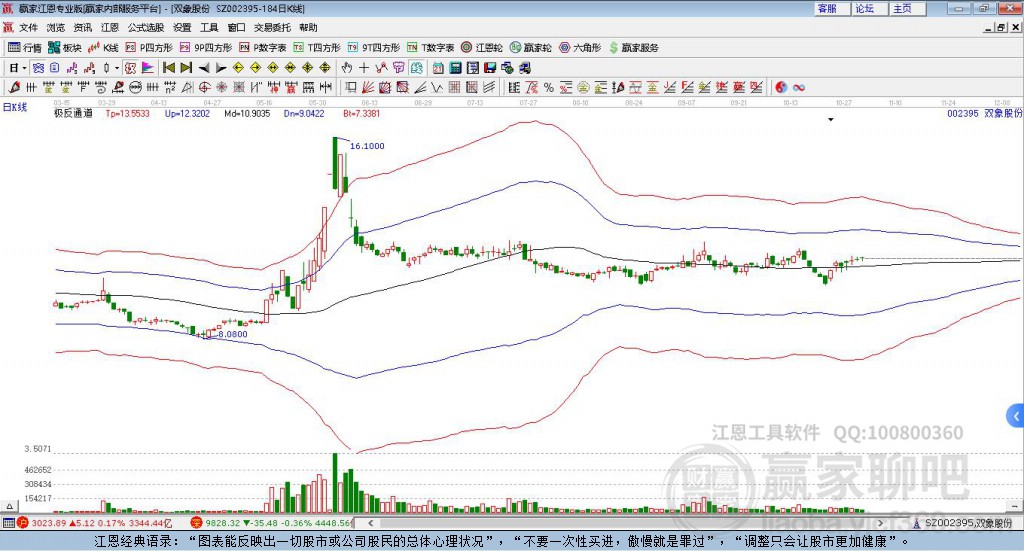1024x551 pixels.
Task: Click the grid icon at status bar left
Action: point(8,523)
